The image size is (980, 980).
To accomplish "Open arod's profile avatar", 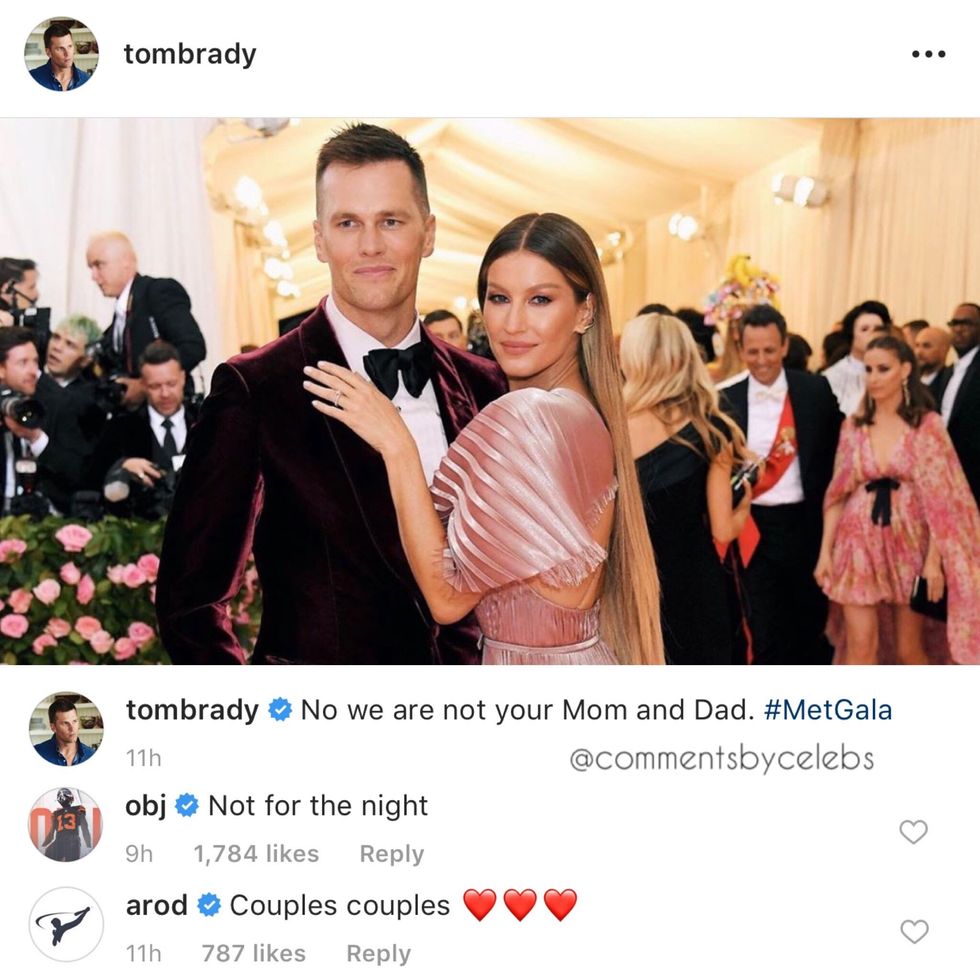I will click(x=66, y=924).
